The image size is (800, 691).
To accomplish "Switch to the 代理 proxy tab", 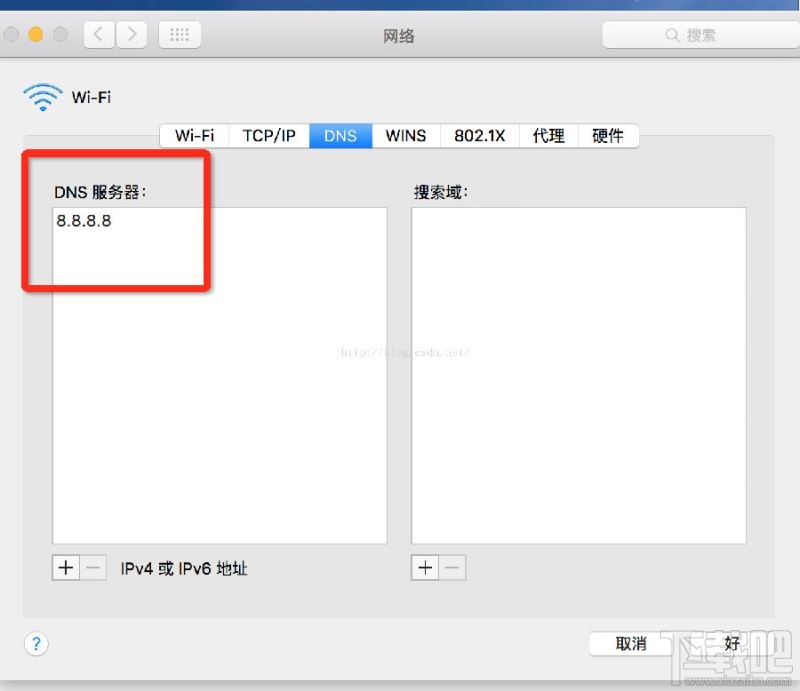I will [x=548, y=136].
